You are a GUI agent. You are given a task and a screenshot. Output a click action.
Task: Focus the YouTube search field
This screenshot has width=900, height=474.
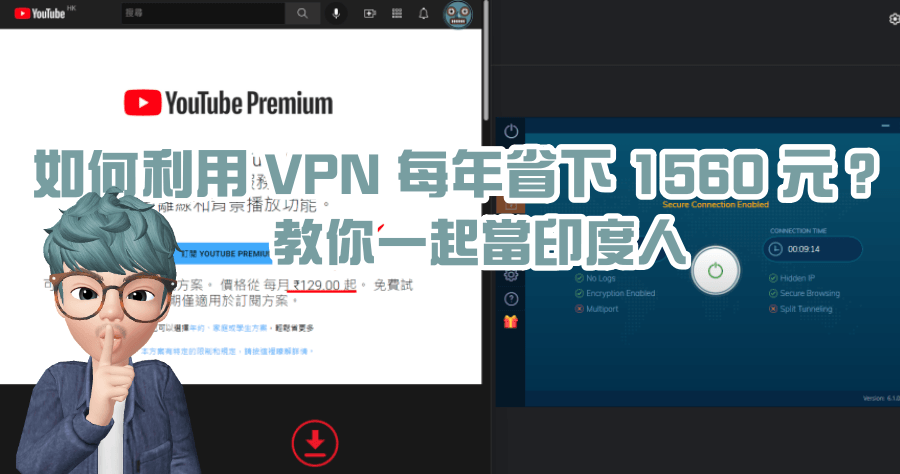[x=203, y=13]
